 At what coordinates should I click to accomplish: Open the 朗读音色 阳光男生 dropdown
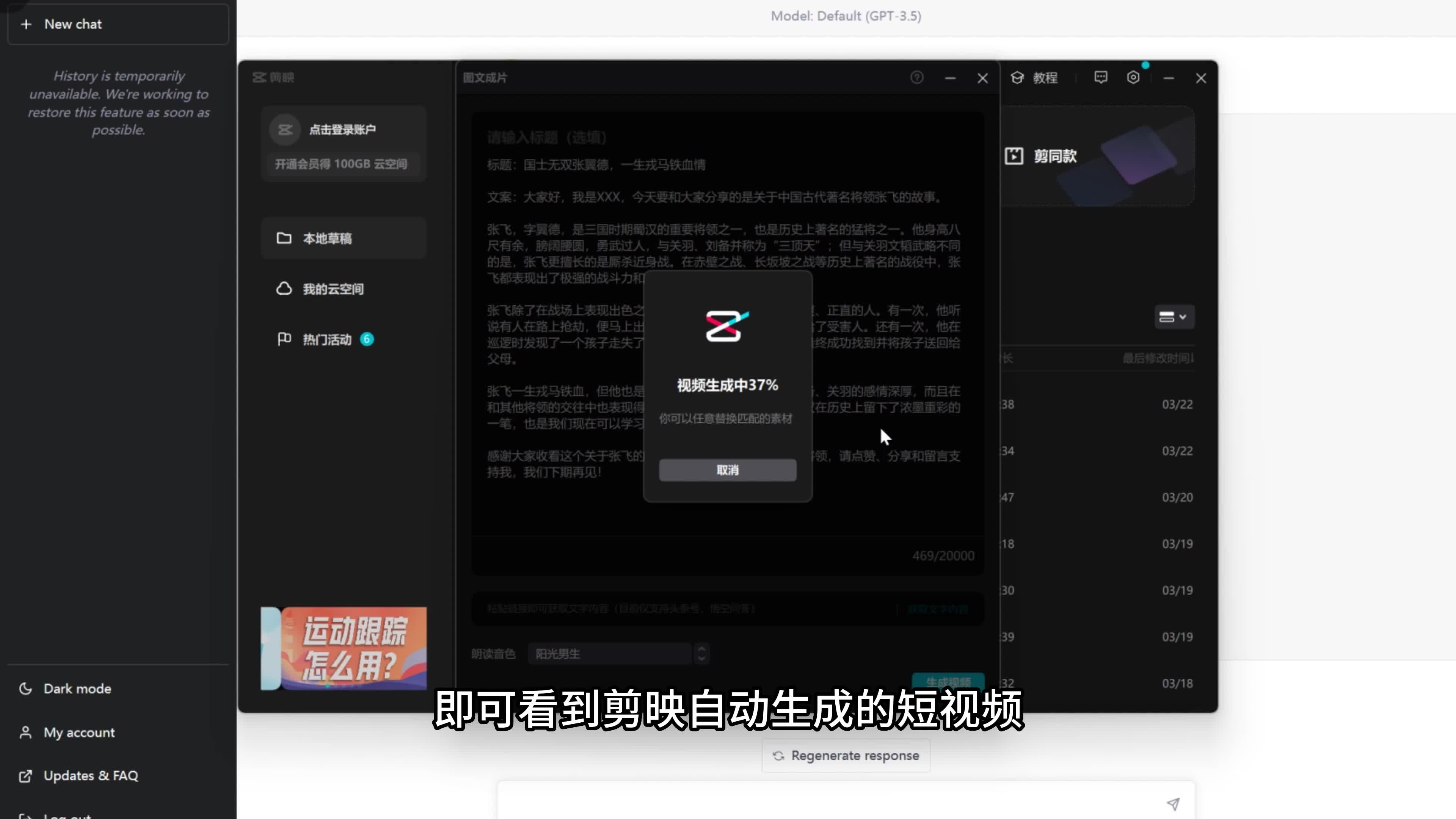609,654
